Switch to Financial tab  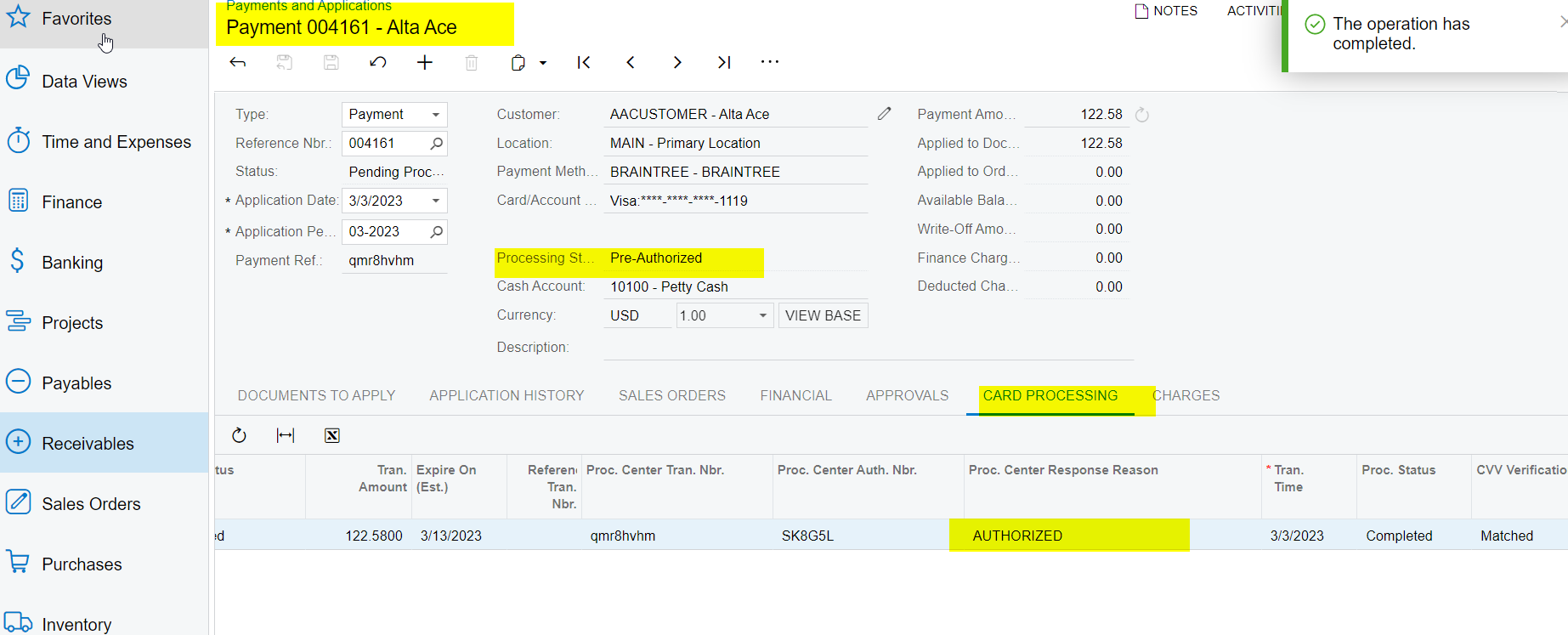[x=795, y=395]
